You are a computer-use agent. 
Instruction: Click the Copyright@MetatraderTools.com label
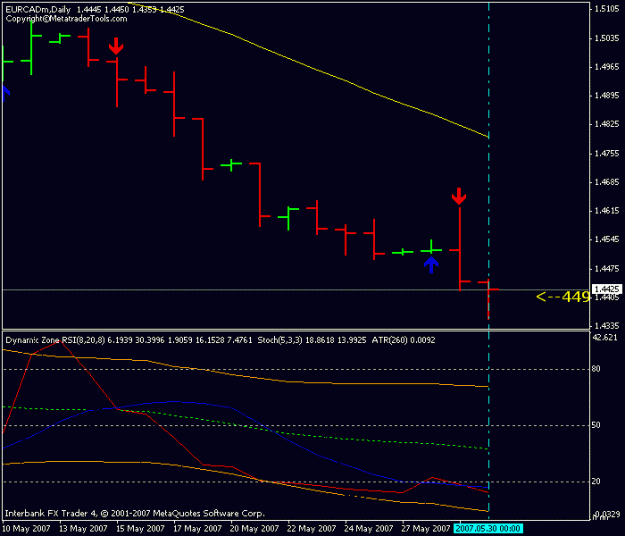(x=66, y=19)
